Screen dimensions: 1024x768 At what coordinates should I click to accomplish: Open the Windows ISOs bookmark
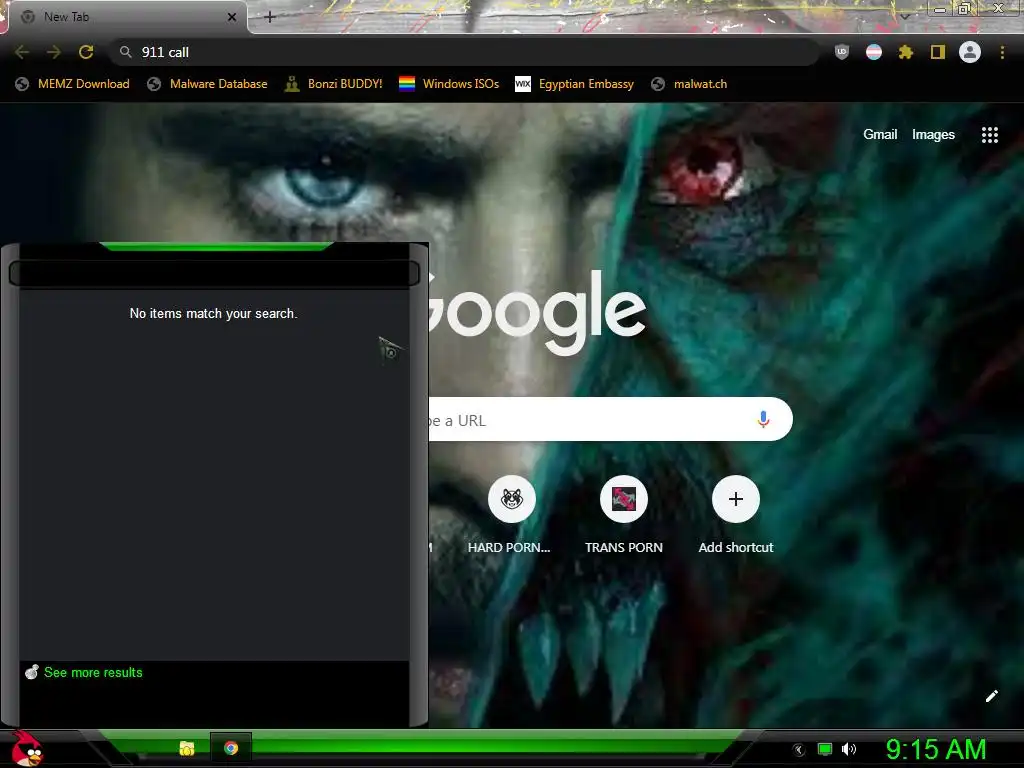click(x=449, y=84)
